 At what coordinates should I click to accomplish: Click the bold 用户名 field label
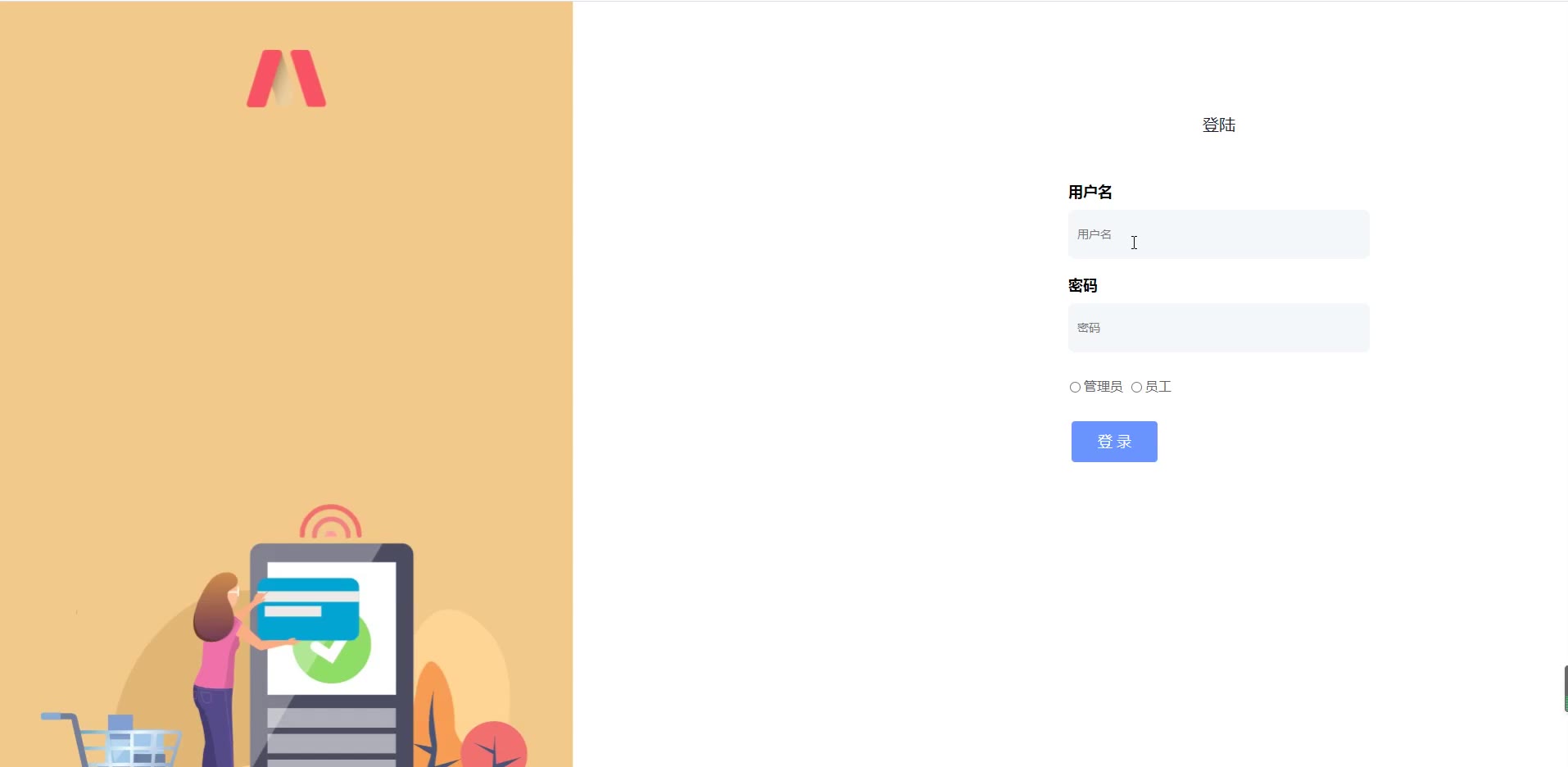pos(1090,192)
